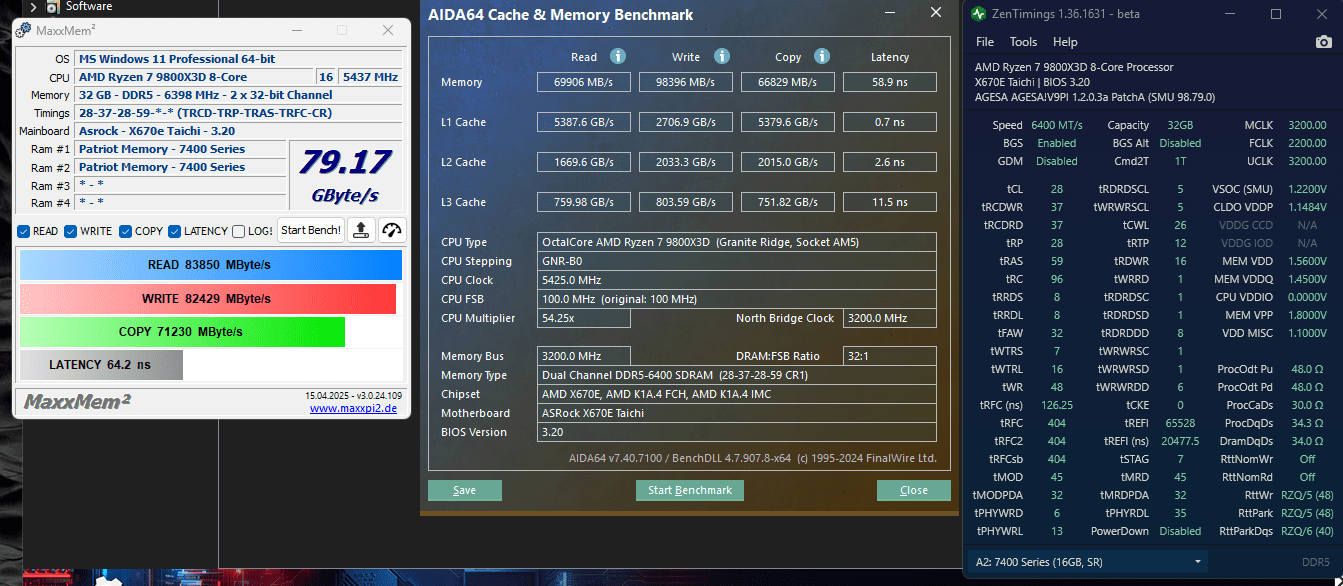
Task: Select the Software folder item
Action: point(89,7)
